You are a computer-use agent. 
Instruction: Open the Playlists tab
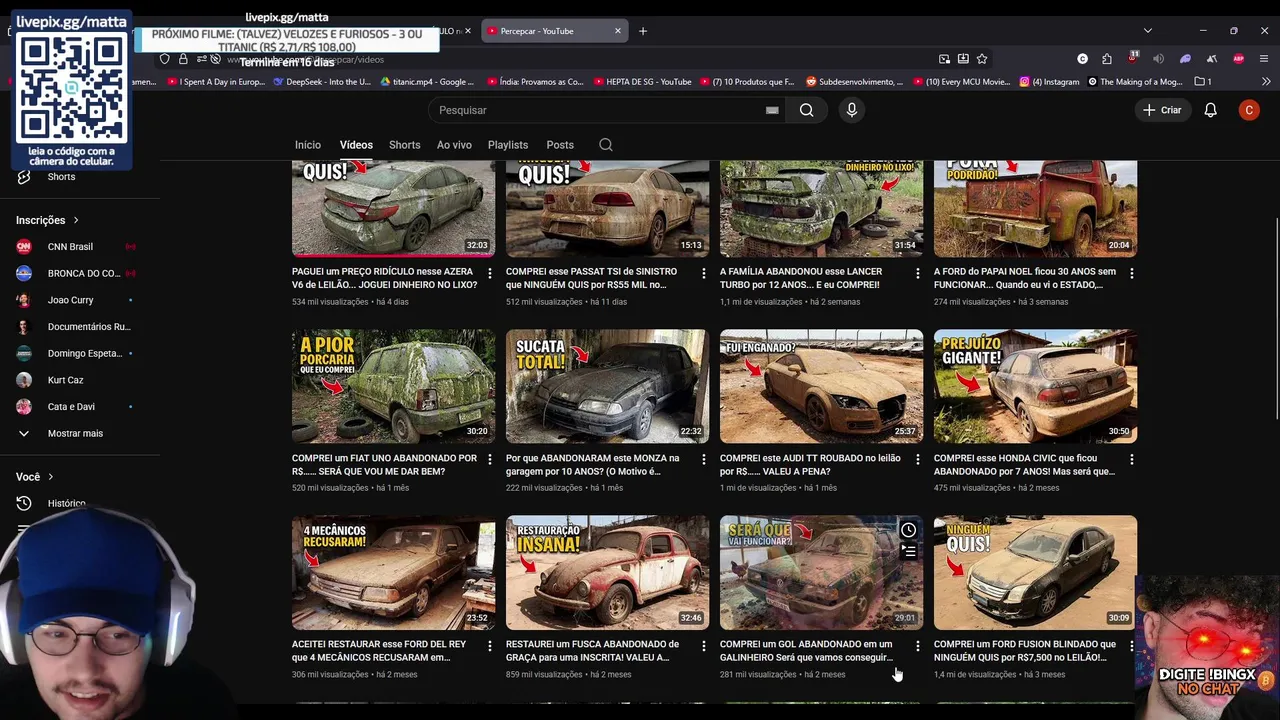508,145
